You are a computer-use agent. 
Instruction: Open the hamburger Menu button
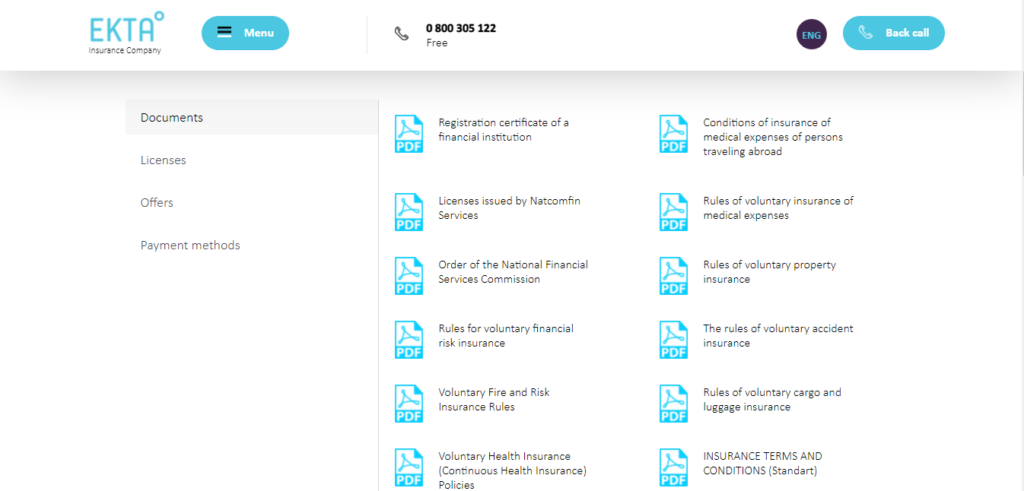click(245, 33)
